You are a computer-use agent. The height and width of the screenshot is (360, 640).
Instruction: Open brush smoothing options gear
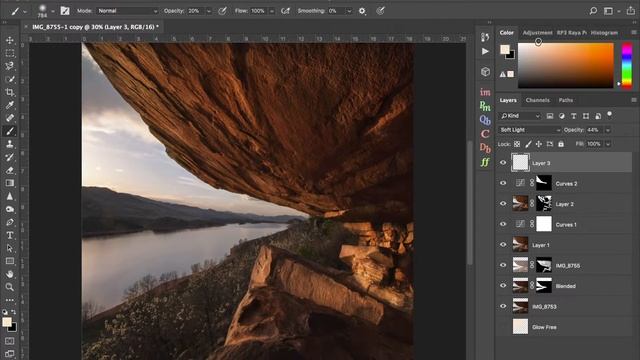tap(362, 11)
